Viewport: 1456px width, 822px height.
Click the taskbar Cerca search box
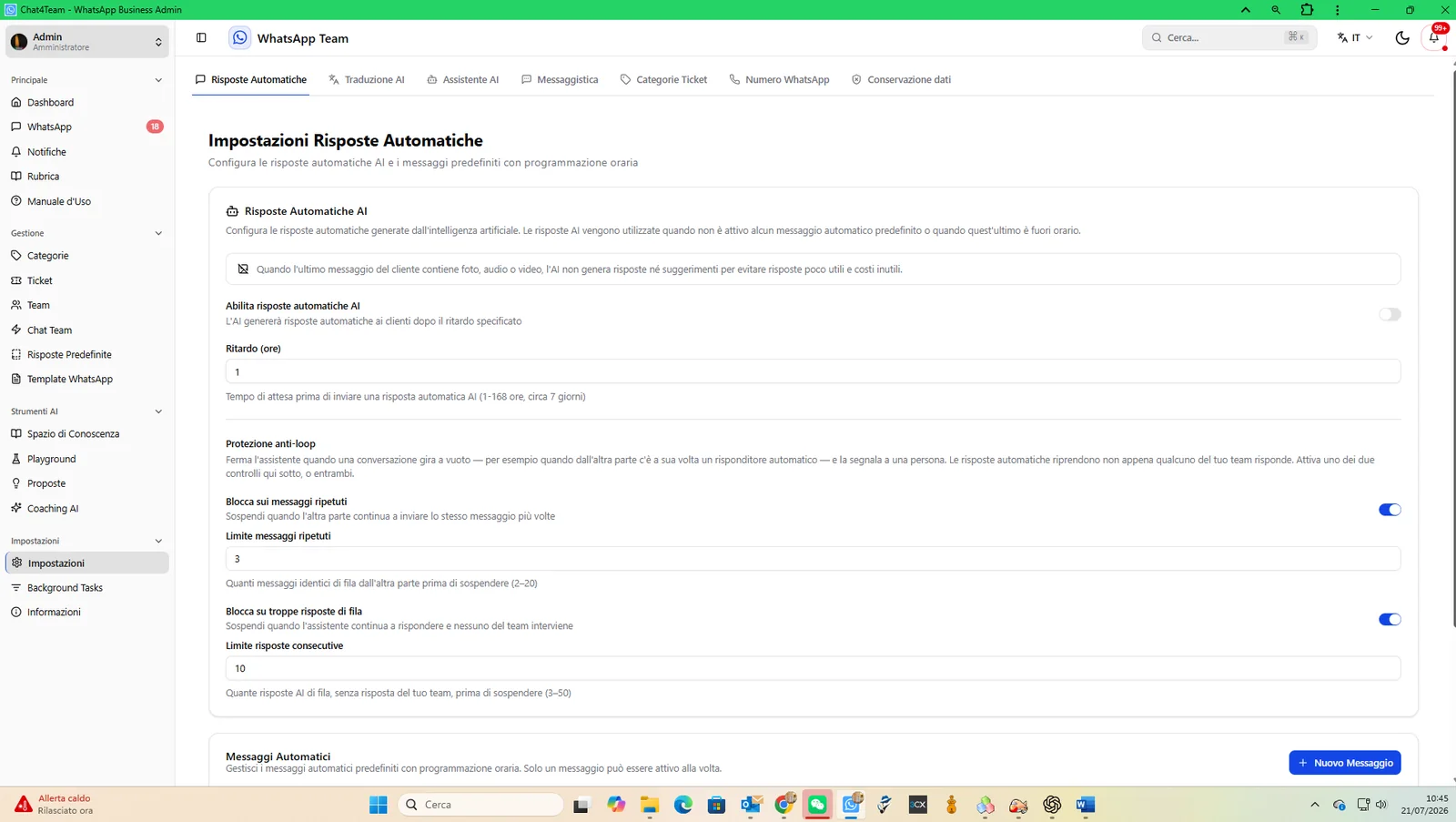pyautogui.click(x=480, y=805)
